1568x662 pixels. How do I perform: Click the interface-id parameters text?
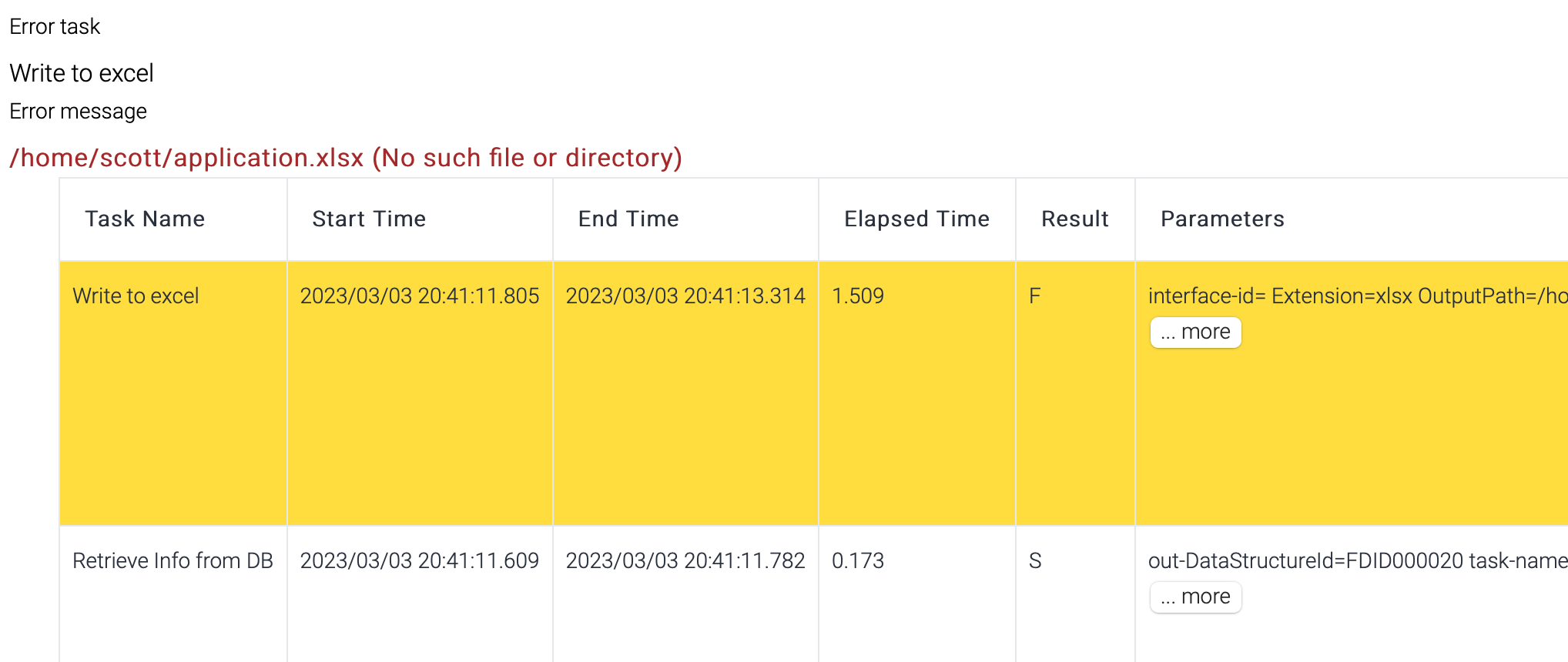click(1357, 296)
